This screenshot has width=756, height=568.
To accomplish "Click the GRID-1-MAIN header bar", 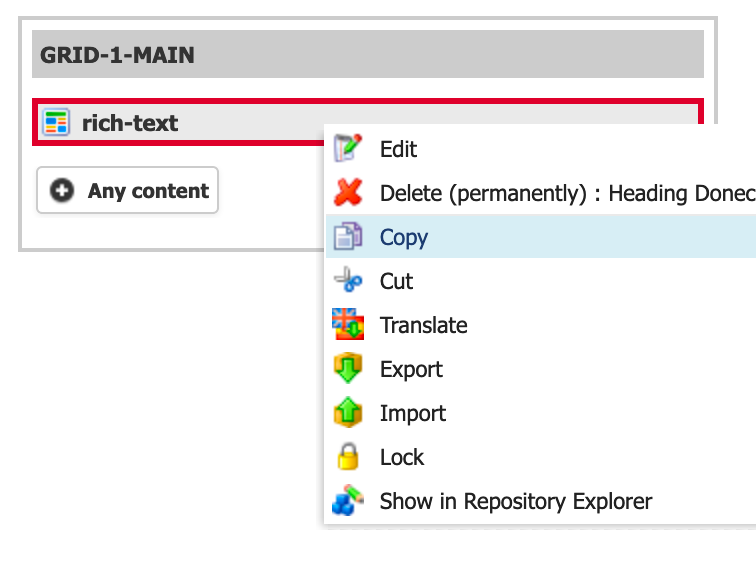I will pyautogui.click(x=368, y=54).
